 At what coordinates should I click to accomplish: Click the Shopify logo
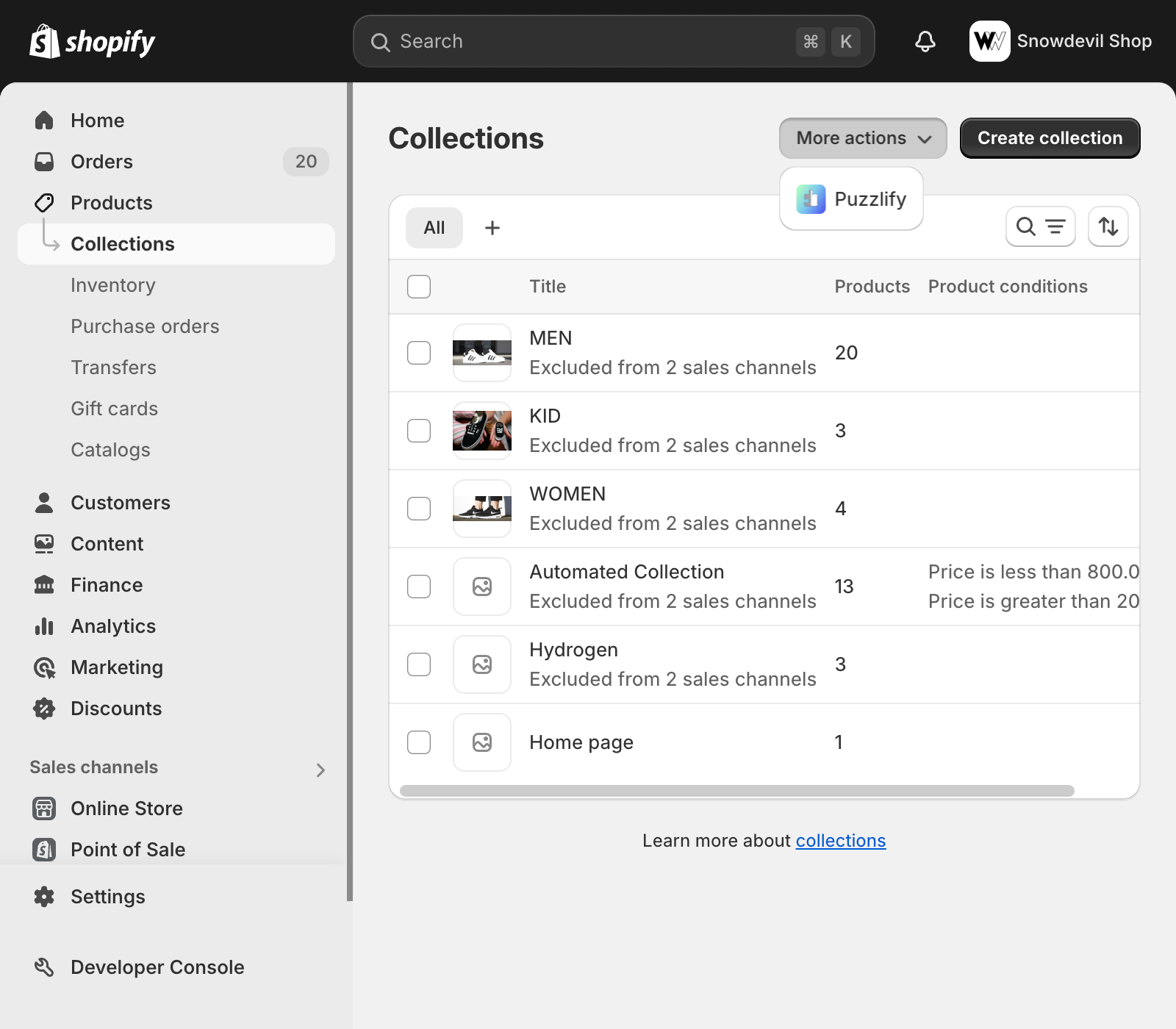pos(92,41)
